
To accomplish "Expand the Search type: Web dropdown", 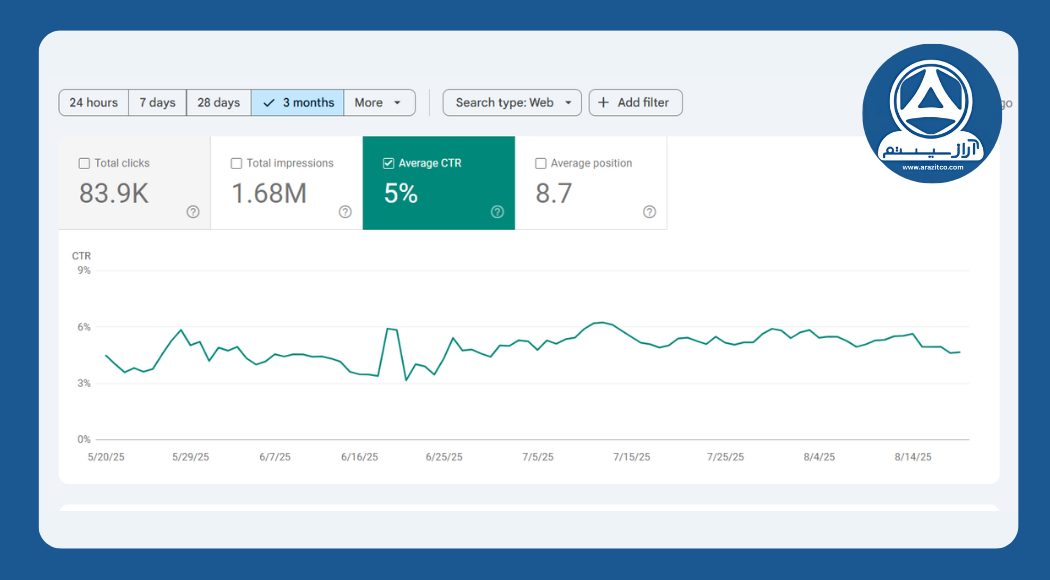I will pyautogui.click(x=512, y=103).
